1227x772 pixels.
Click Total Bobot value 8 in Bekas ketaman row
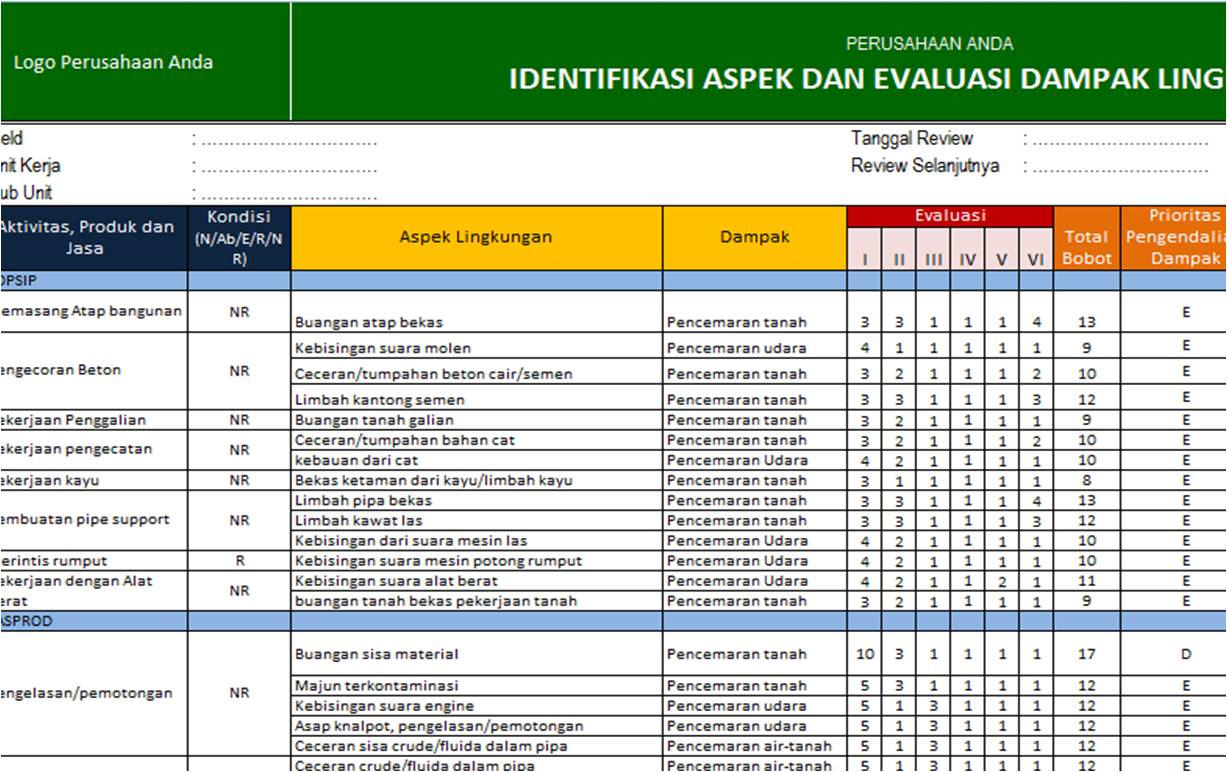coord(1086,480)
